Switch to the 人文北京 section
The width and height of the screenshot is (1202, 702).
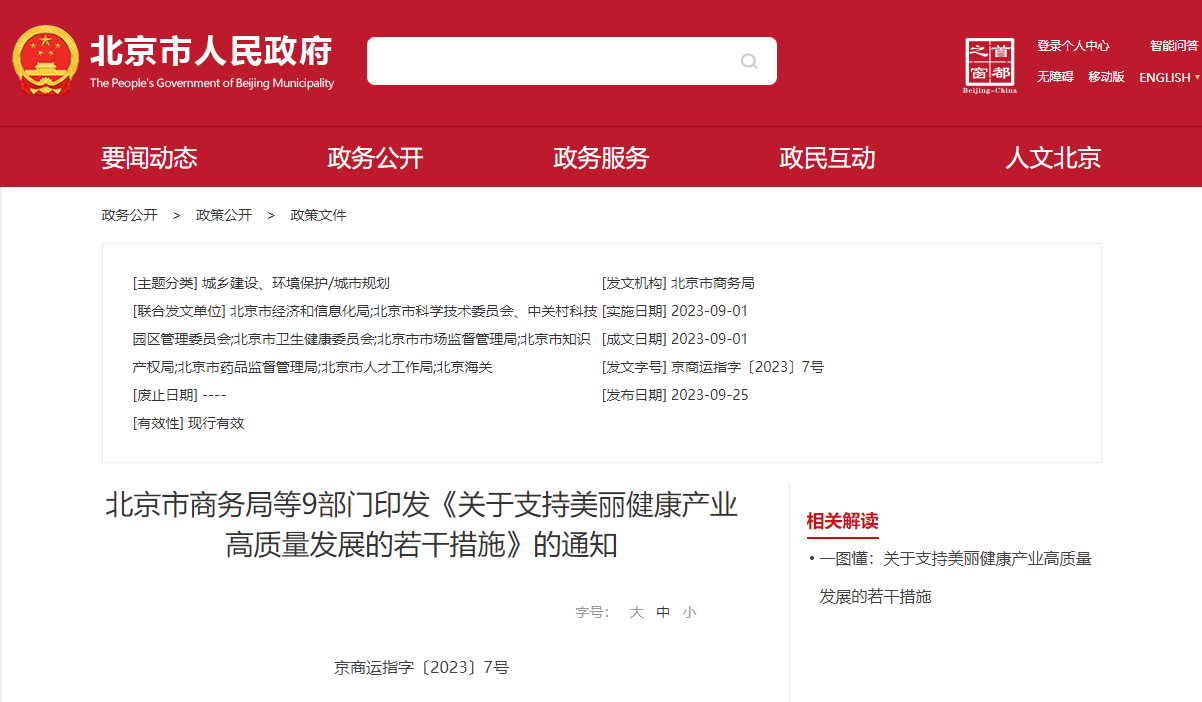(1051, 157)
